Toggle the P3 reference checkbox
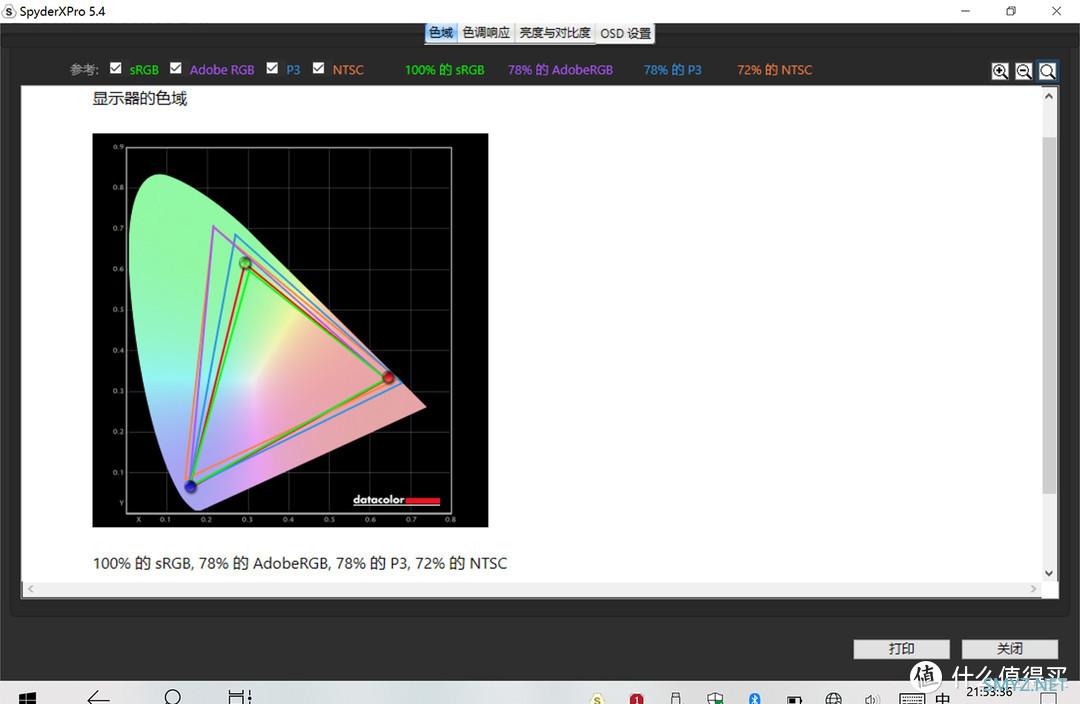This screenshot has width=1080, height=704. click(272, 68)
